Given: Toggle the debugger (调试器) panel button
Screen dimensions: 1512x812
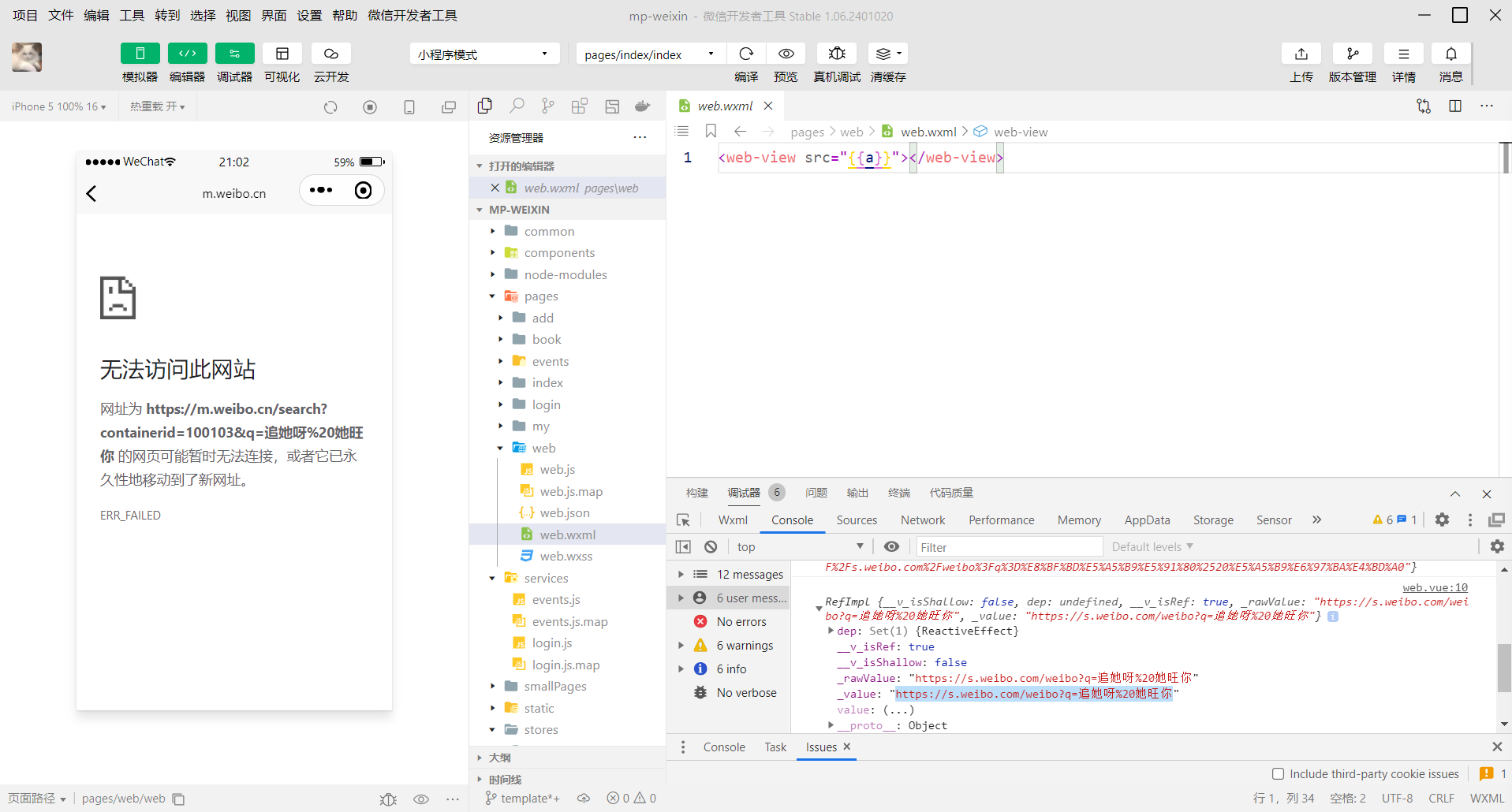Looking at the screenshot, I should 235,54.
